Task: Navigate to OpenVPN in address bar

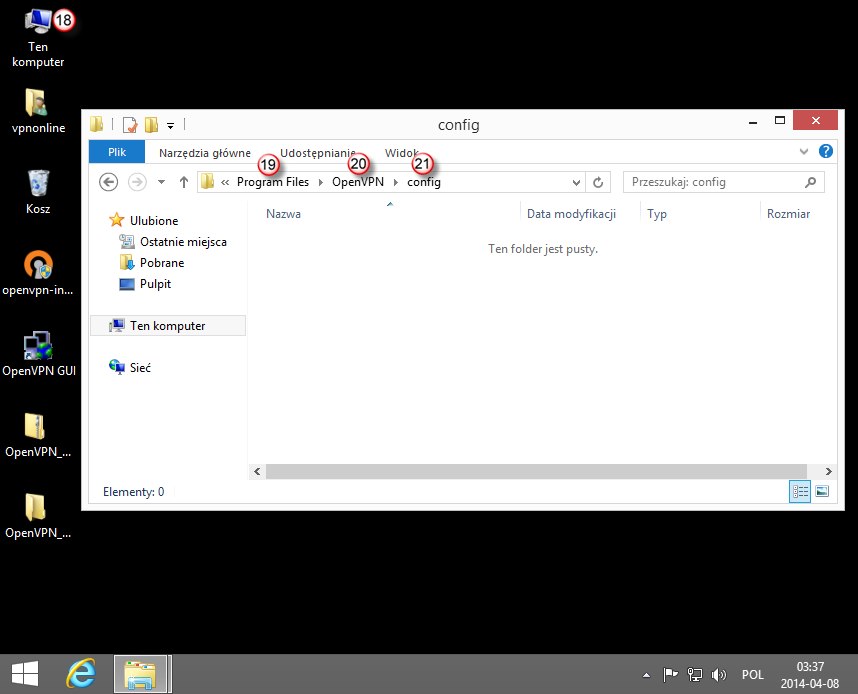Action: click(358, 182)
